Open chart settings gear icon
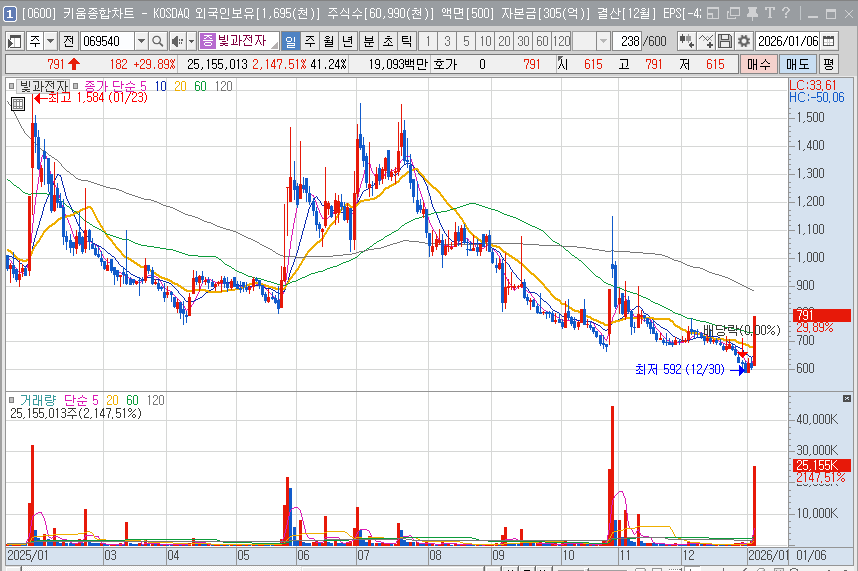Viewport: 858px width, 571px height. point(744,41)
